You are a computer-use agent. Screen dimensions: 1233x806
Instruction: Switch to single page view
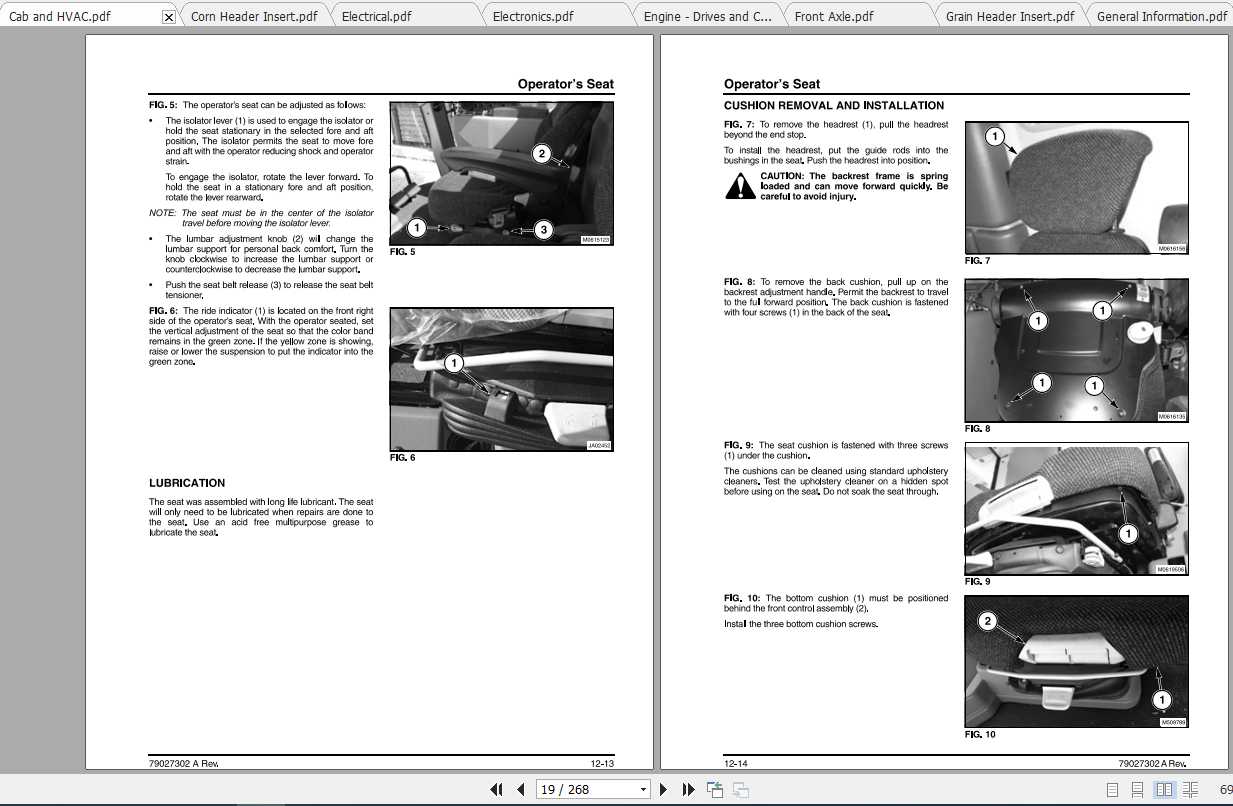point(1113,790)
